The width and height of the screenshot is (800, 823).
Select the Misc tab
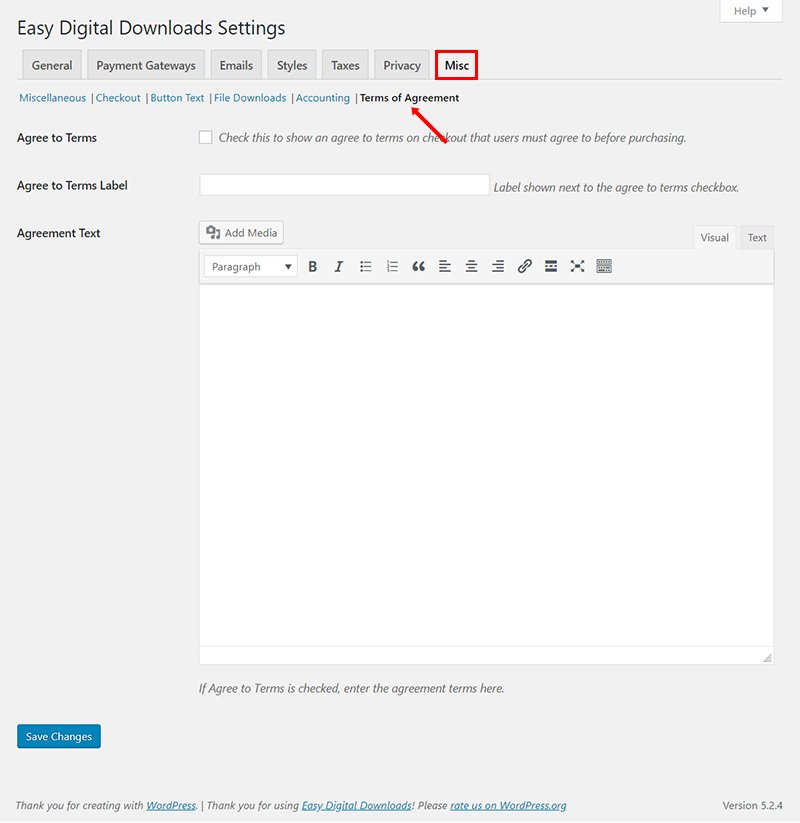point(457,66)
